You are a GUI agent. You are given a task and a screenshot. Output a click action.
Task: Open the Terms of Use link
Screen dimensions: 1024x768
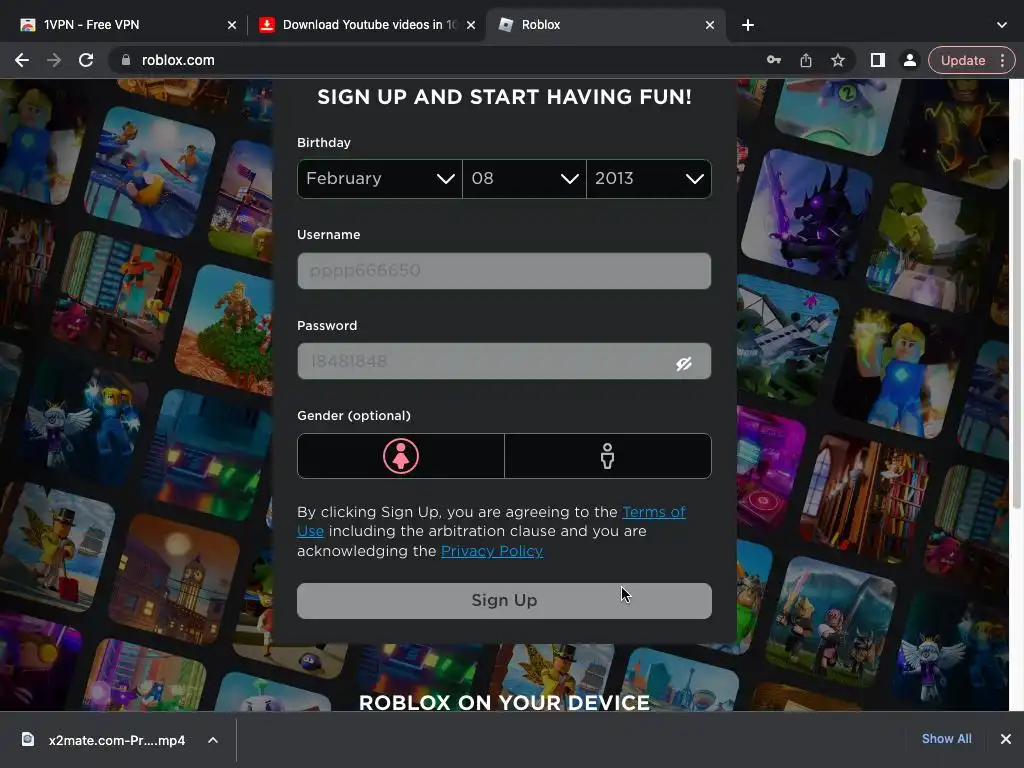[x=492, y=521]
